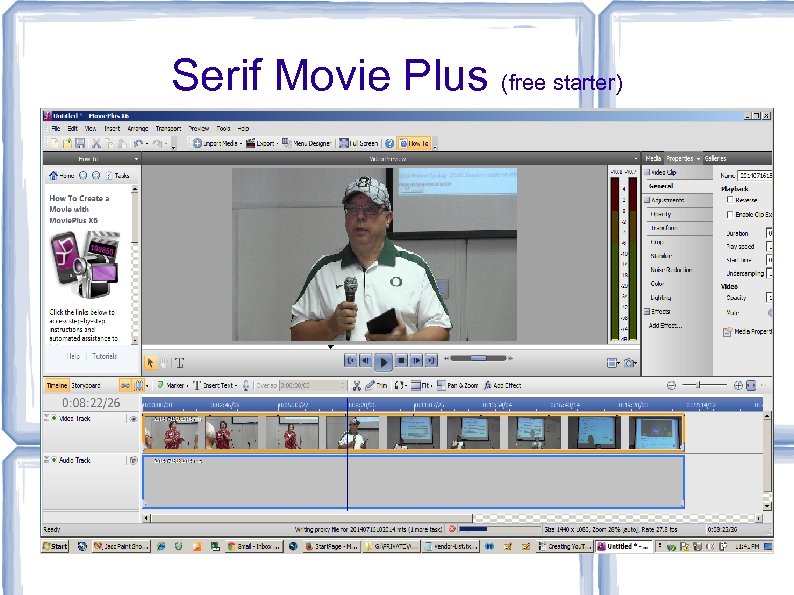Collapse the Effects section
Screen dimensions: 794x595
pos(647,311)
